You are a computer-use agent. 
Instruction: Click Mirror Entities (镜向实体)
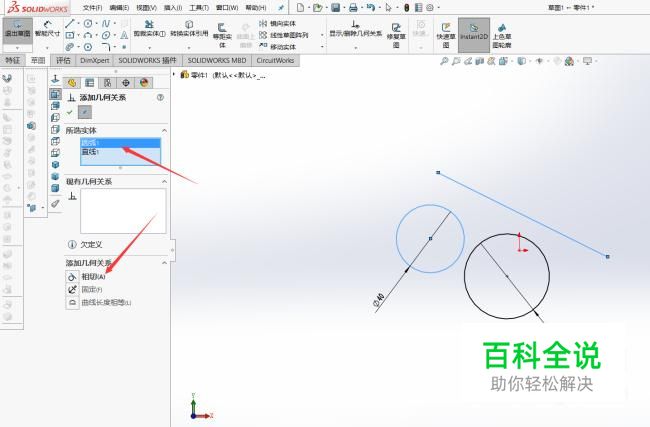tap(277, 24)
